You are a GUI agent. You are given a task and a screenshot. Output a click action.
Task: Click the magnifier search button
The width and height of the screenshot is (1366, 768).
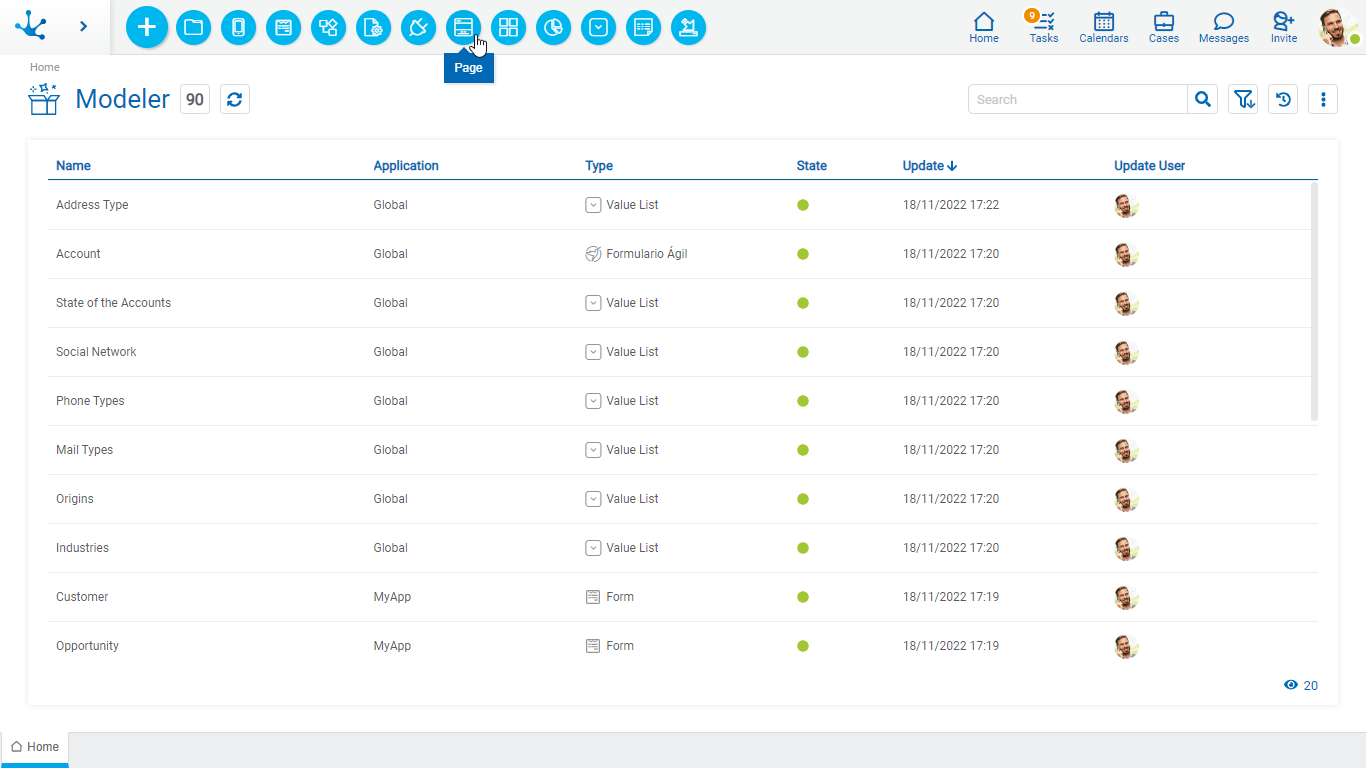pos(1203,99)
